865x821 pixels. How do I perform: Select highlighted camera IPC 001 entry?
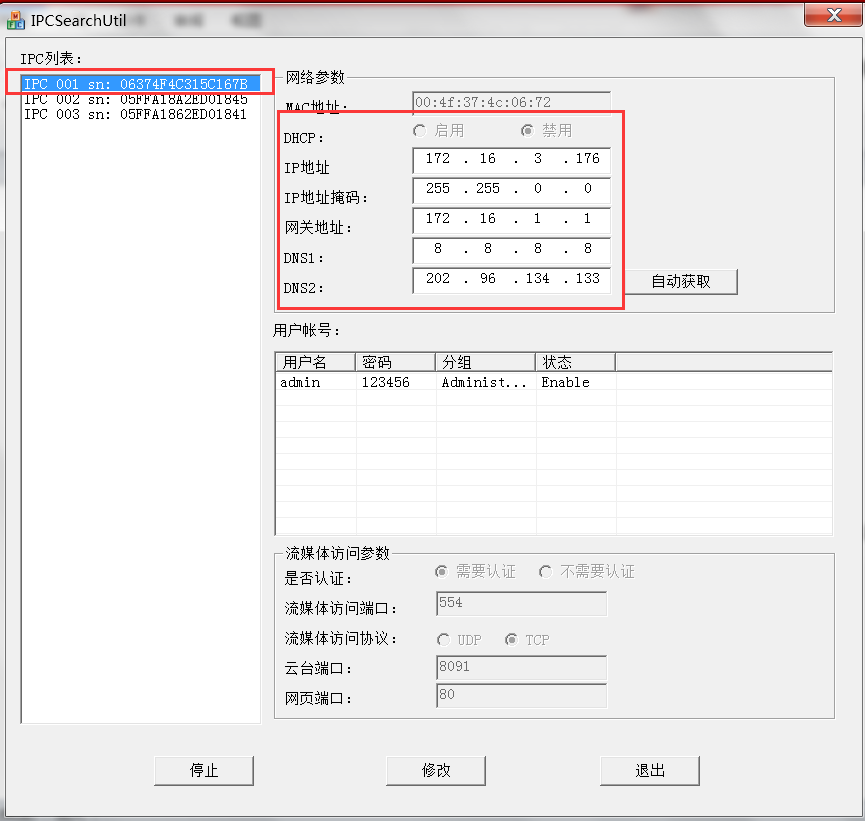(140, 83)
